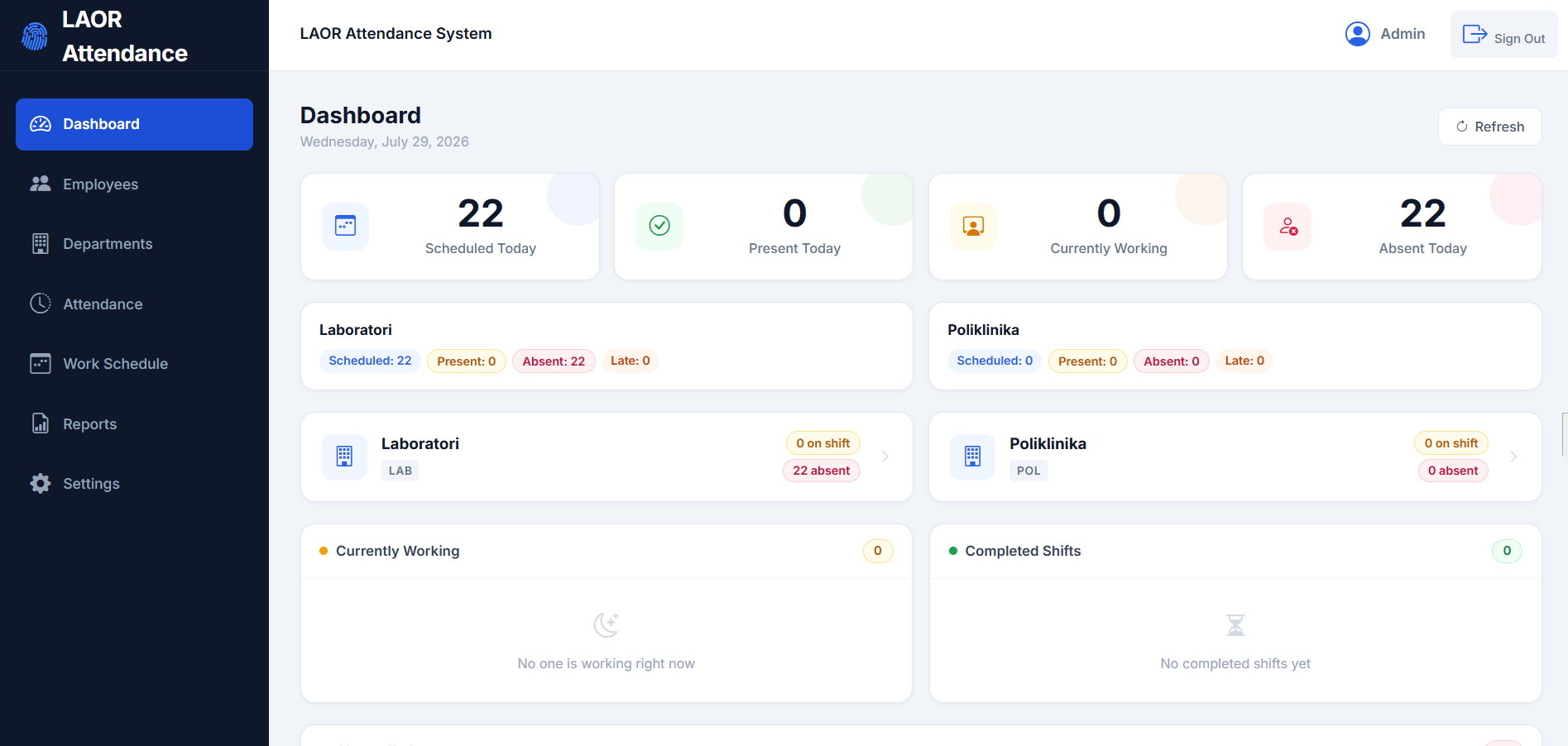The height and width of the screenshot is (746, 1568).
Task: Click 'No one is working right now'
Action: [x=607, y=663]
